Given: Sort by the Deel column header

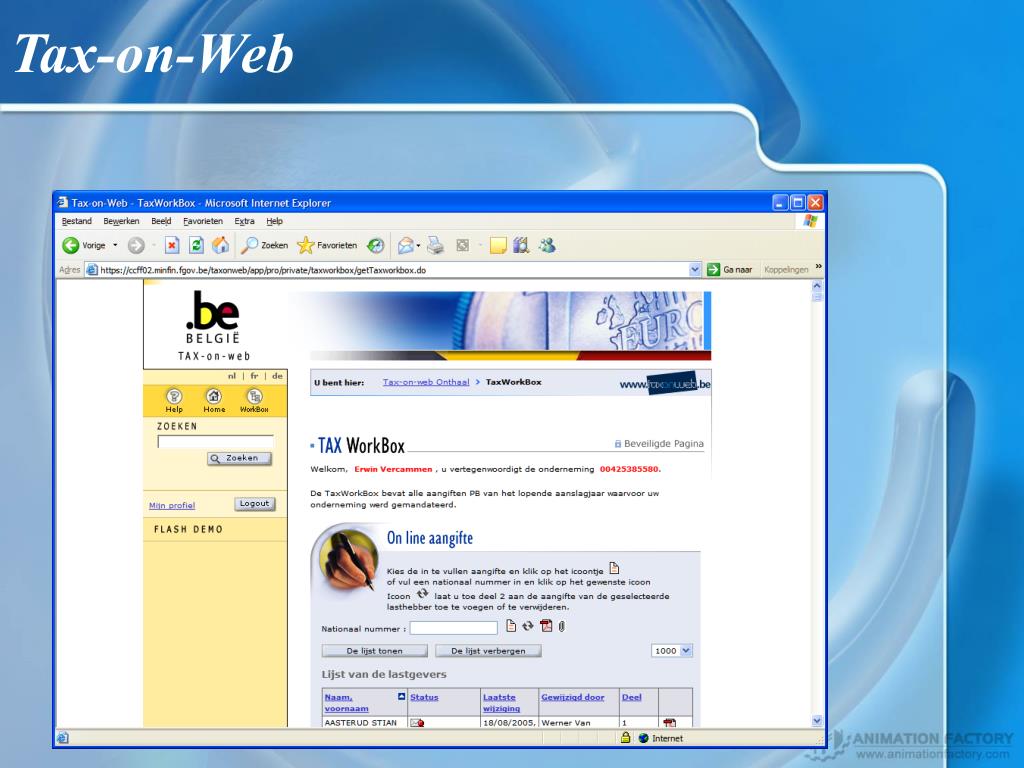Looking at the screenshot, I should tap(632, 697).
